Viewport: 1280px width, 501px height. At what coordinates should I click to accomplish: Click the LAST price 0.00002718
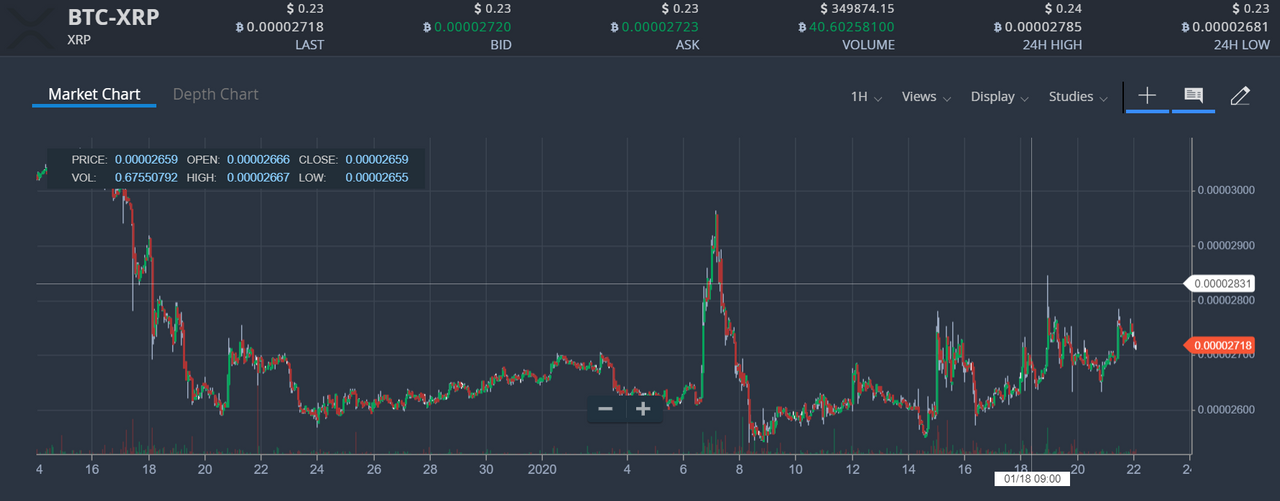281,27
